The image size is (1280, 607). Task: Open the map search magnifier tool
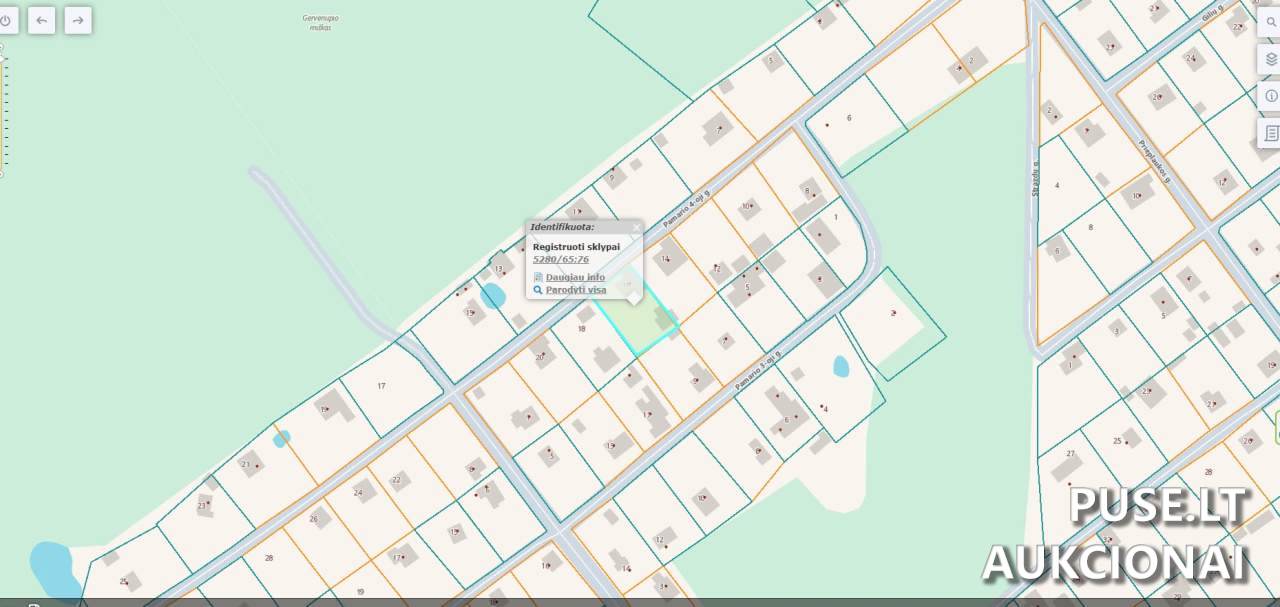pyautogui.click(x=1271, y=24)
